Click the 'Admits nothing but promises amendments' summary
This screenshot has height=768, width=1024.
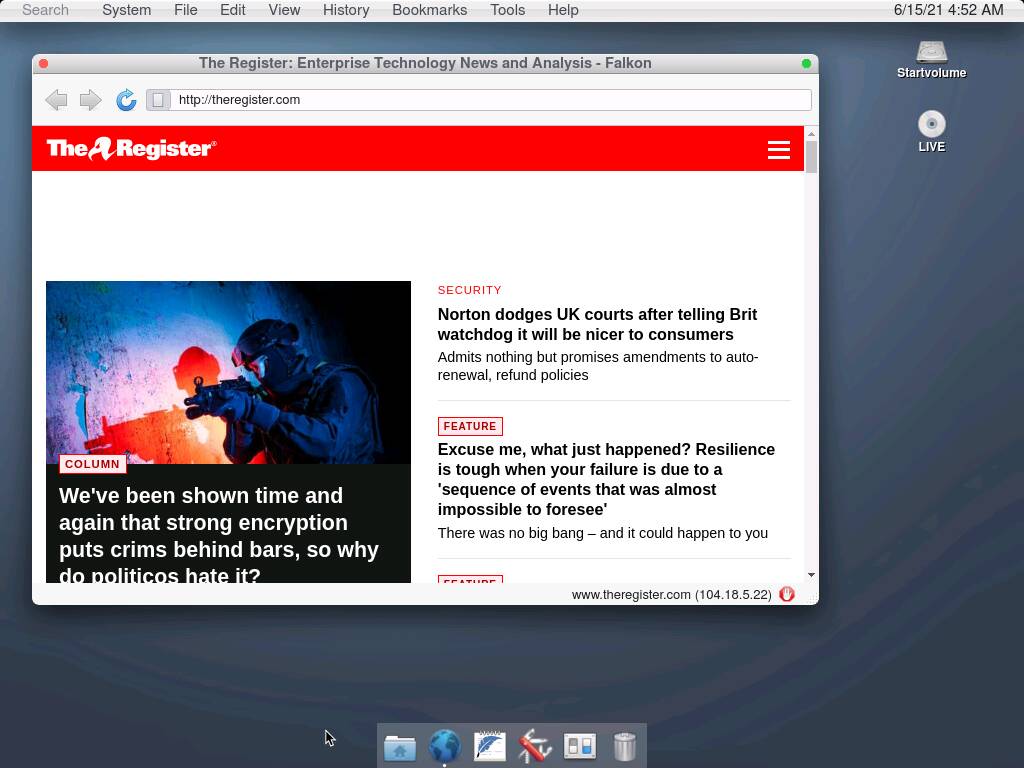598,366
